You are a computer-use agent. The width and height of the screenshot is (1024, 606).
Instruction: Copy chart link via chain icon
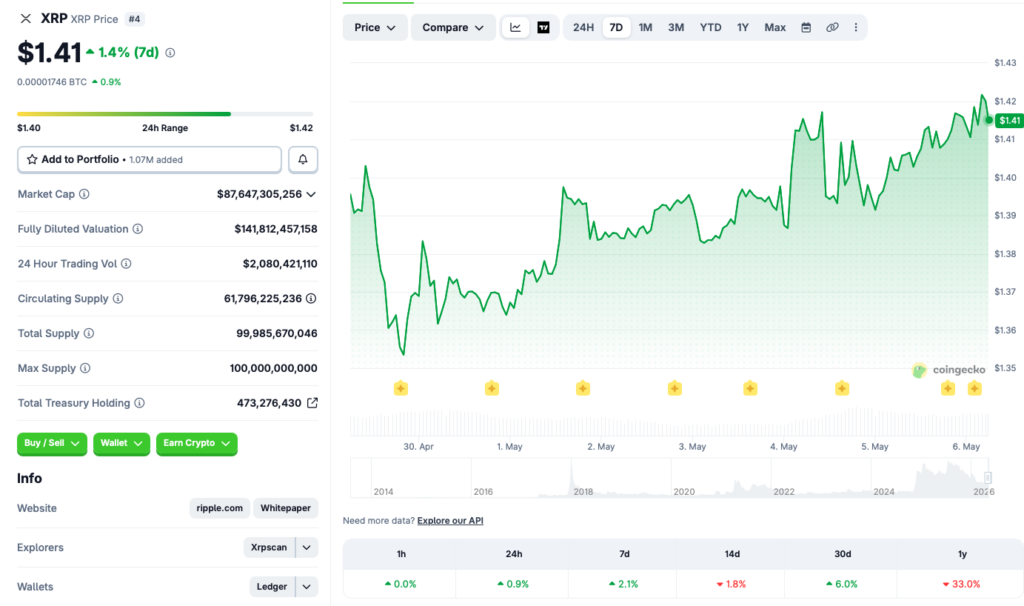832,27
